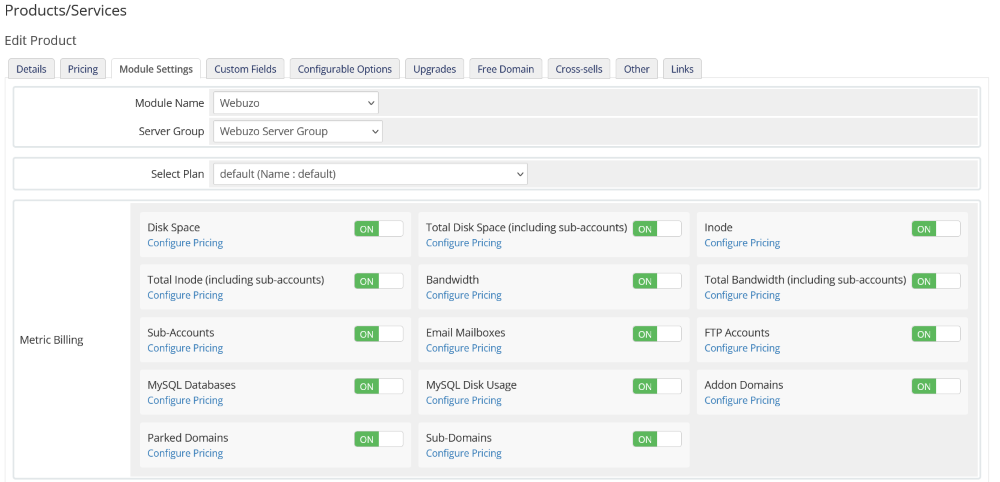Switch off FTP Accounts metric billing
This screenshot has height=482, width=1000.
click(x=935, y=334)
